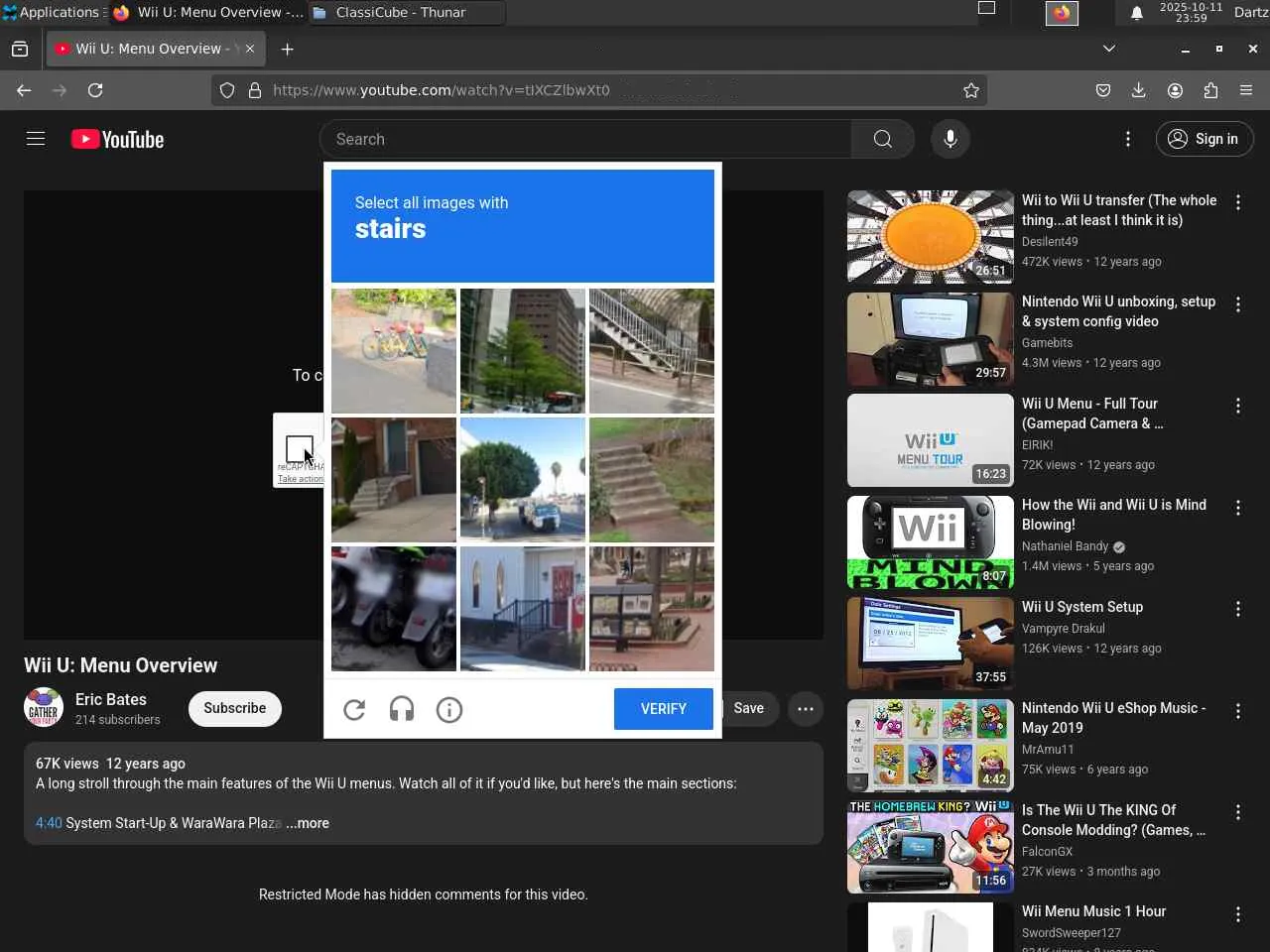This screenshot has height=952, width=1270.
Task: Click the workspace switcher in top panel
Action: point(986,9)
